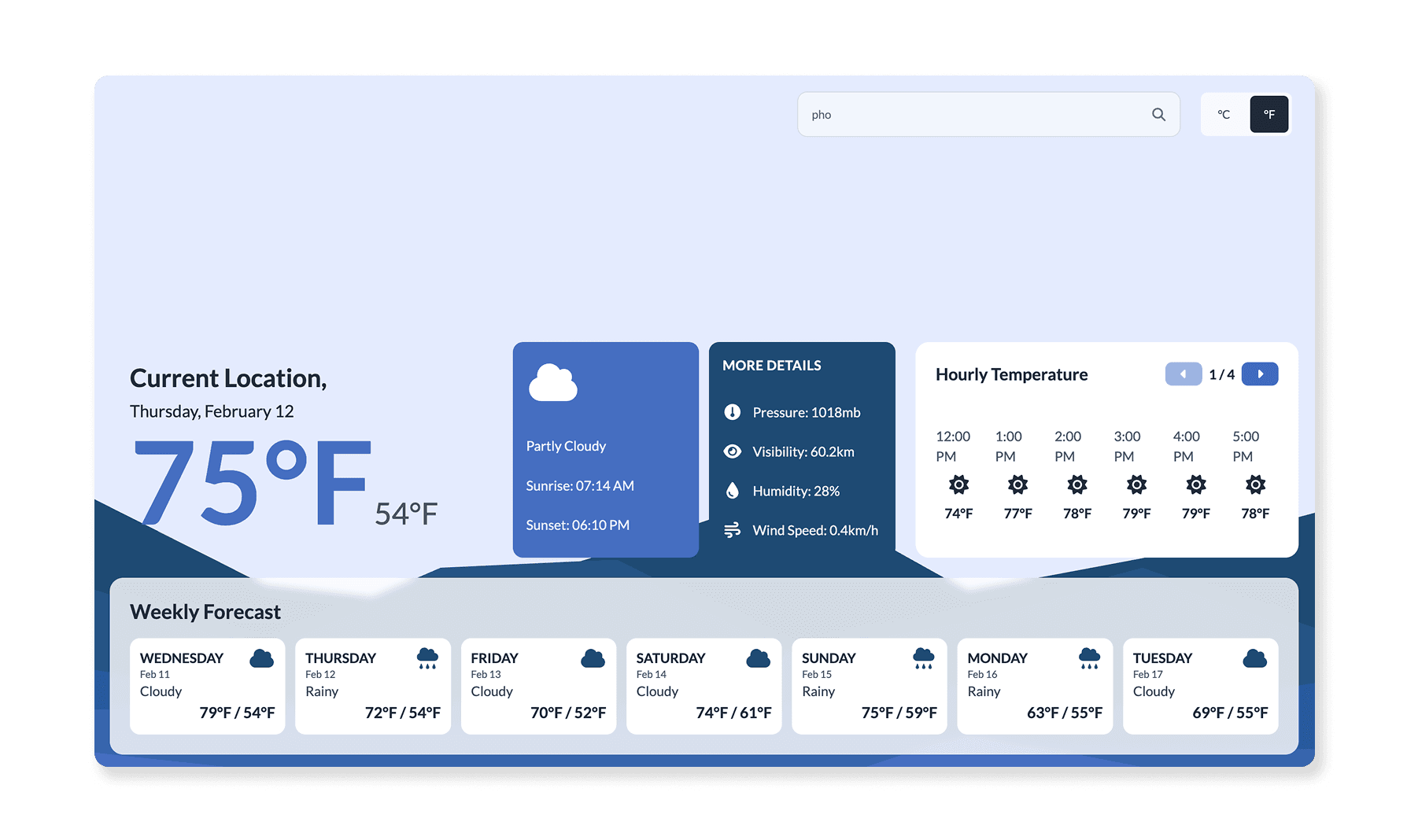Click the 77°F value under 1:00 PM
The height and width of the screenshot is (840, 1407).
pos(1017,514)
